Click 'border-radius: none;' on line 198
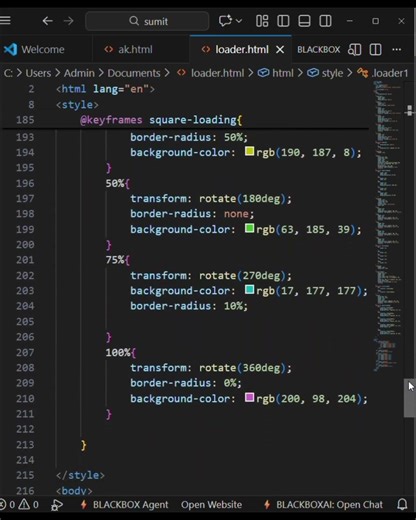Viewport: 416px width, 520px height. tap(192, 214)
